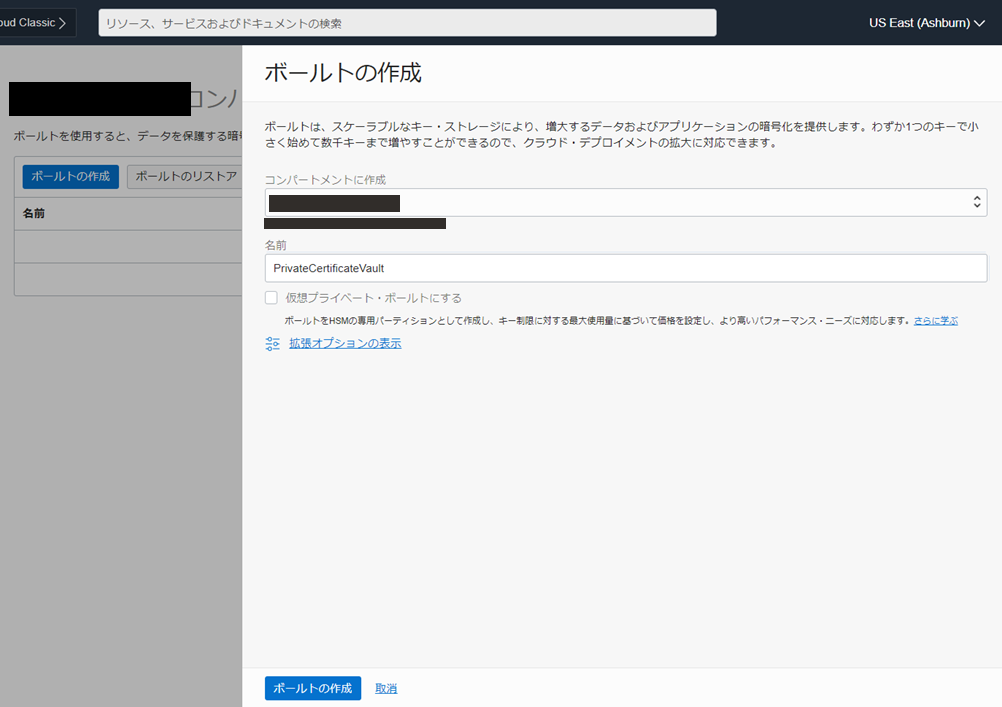1002x707 pixels.
Task: Enable the 仮想プライベート・ボールトにする checkbox
Action: [271, 298]
